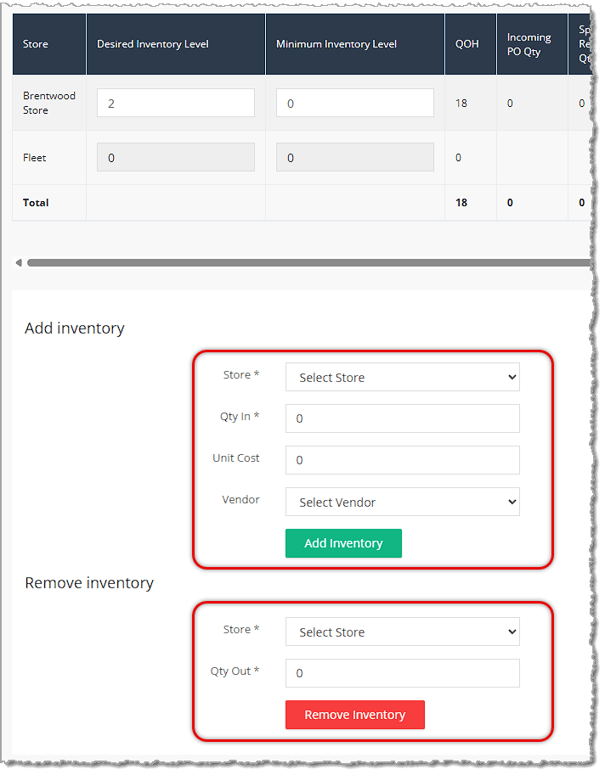This screenshot has height=775, width=605.
Task: Click the Vendor label
Action: click(241, 500)
